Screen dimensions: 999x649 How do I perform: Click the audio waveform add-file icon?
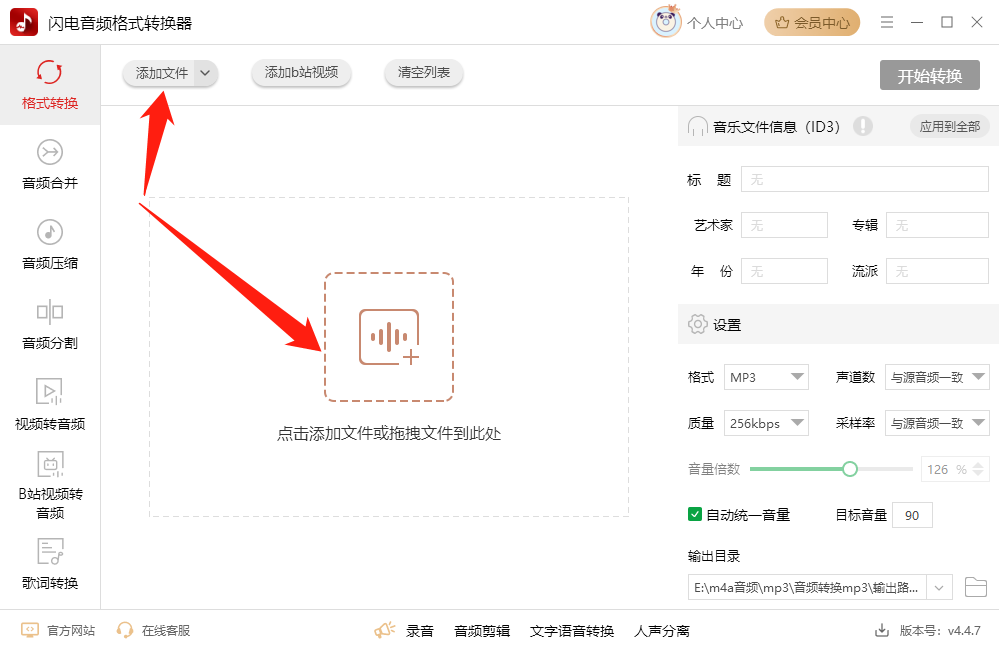click(389, 337)
